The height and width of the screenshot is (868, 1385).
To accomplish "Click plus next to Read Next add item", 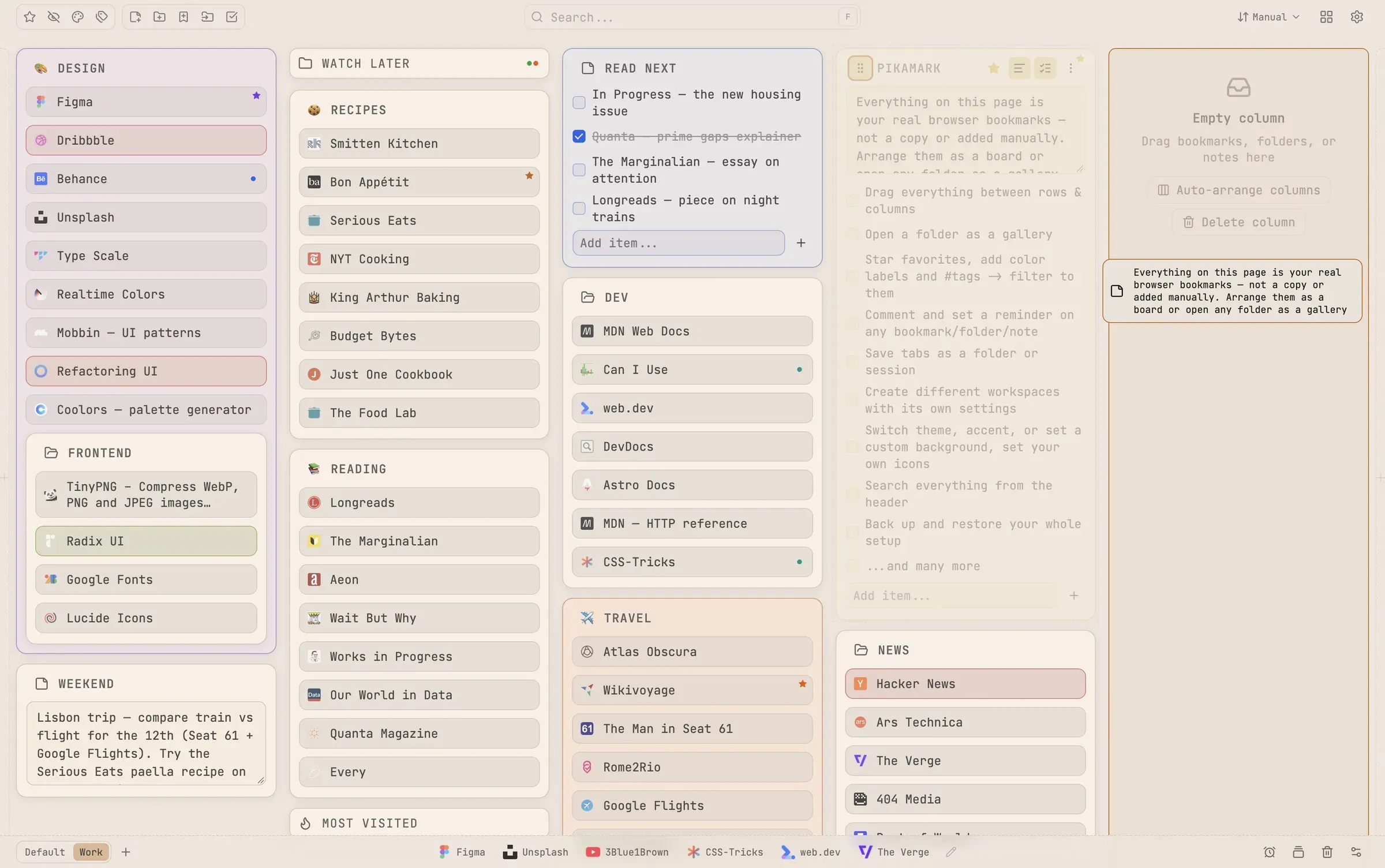I will (x=801, y=243).
